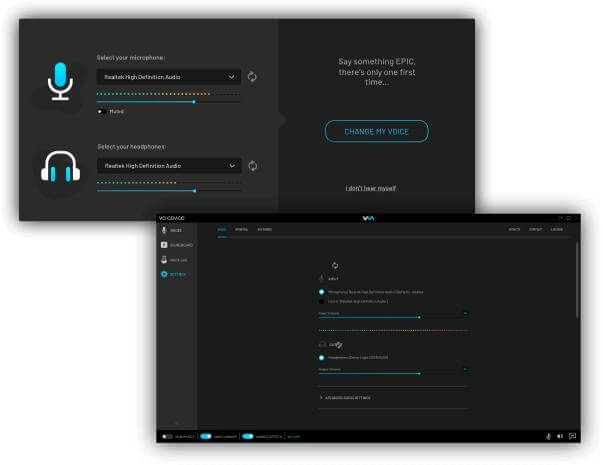Screen dimensions: 603x465
Task: Click the Voicemod VM logo in title bar
Action: click(x=368, y=218)
